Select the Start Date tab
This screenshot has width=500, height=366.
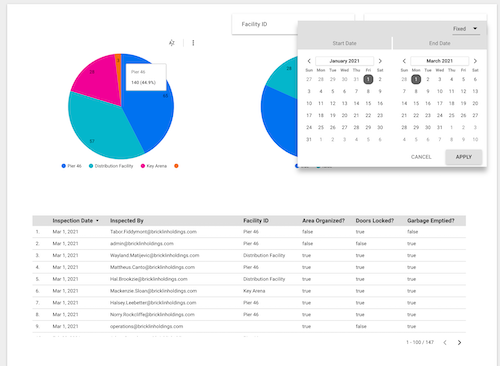(344, 43)
